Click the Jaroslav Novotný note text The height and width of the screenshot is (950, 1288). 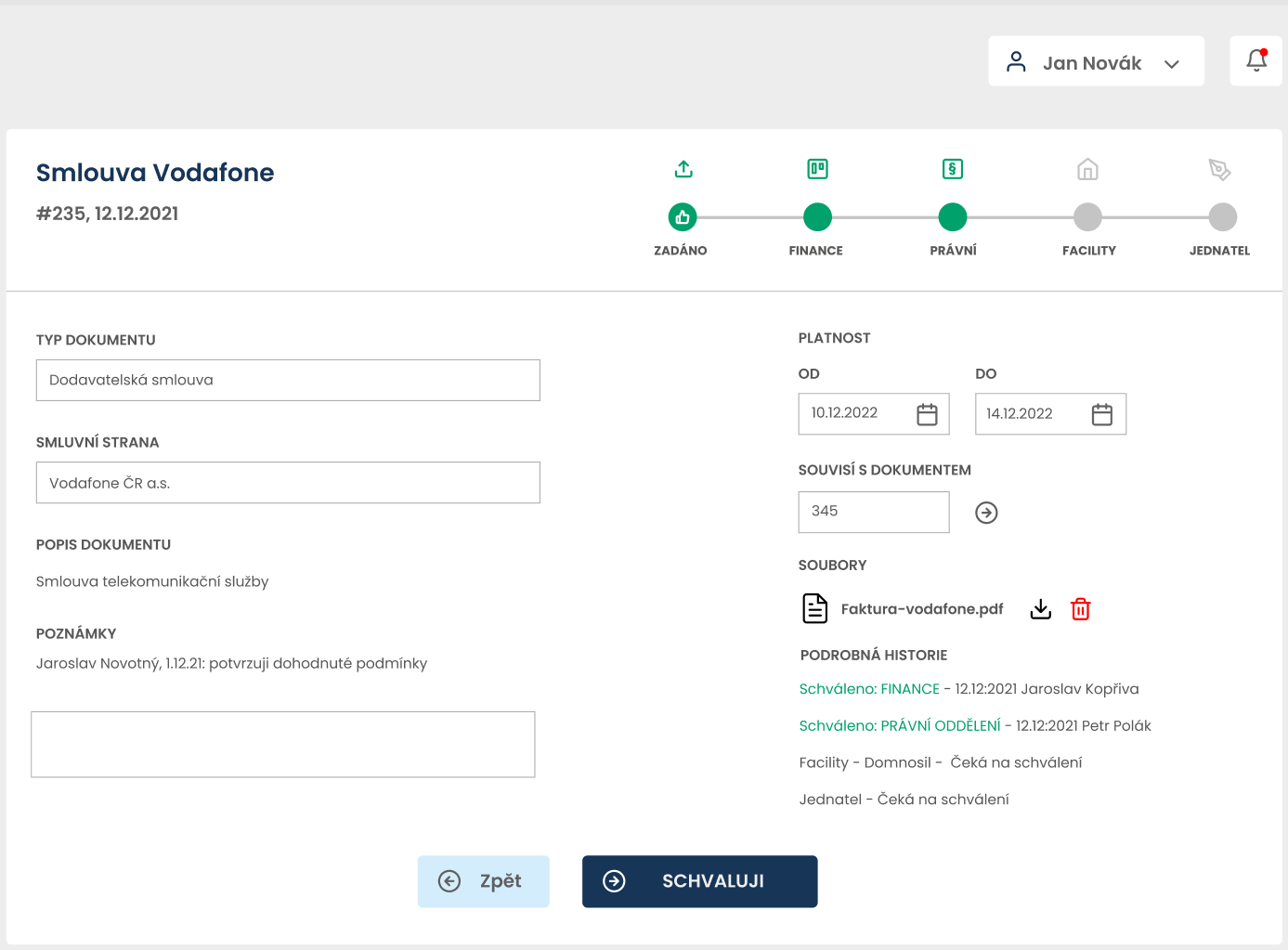click(232, 663)
